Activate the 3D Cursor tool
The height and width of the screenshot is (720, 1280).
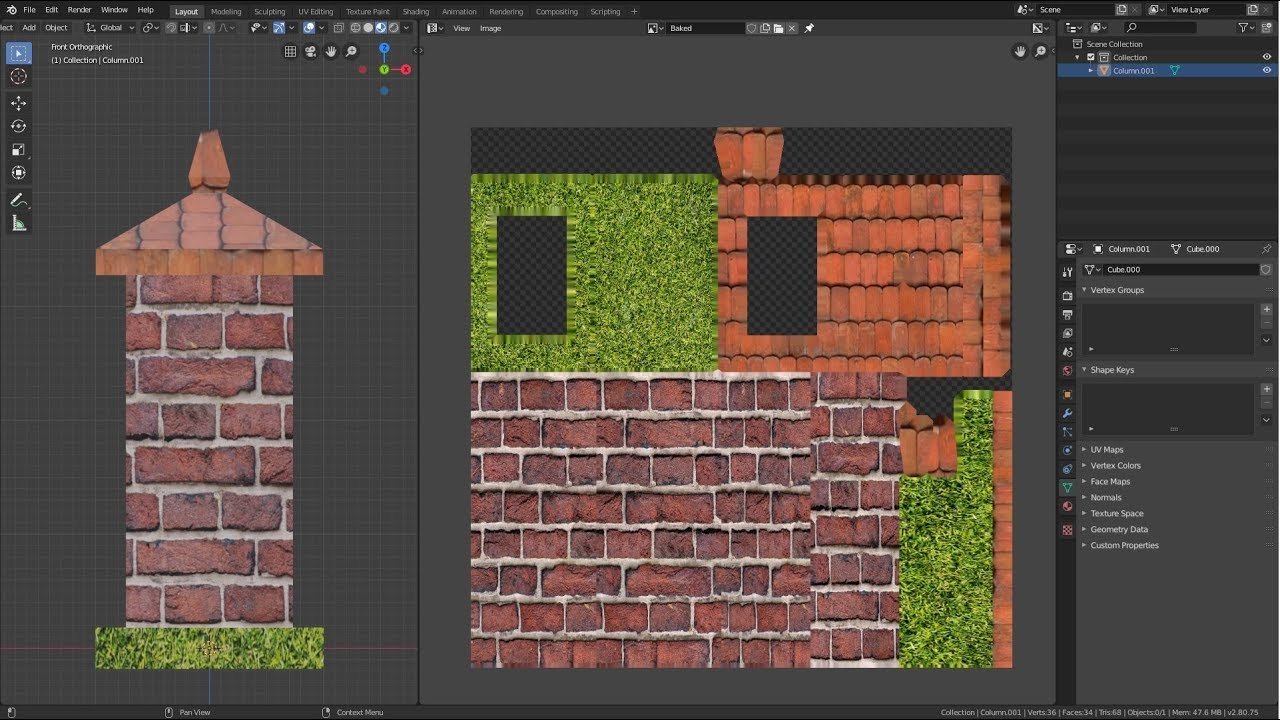(x=18, y=76)
